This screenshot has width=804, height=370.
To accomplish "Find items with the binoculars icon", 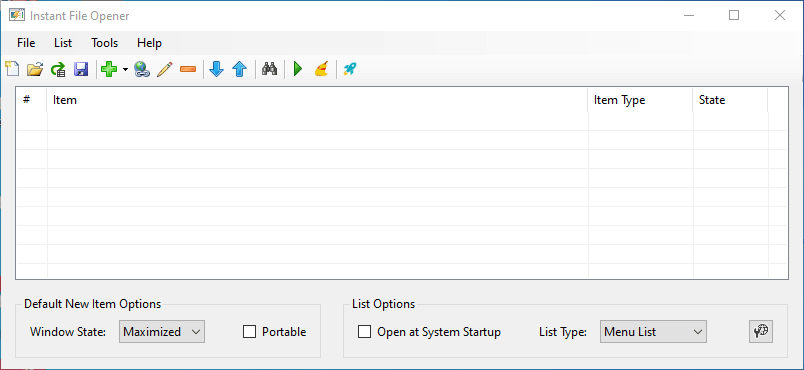I will [x=269, y=69].
